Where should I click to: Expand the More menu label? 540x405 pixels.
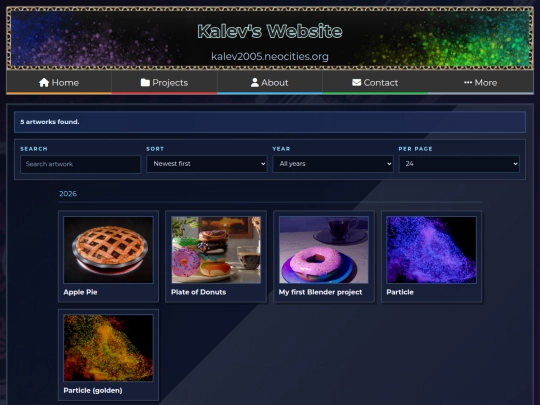486,83
